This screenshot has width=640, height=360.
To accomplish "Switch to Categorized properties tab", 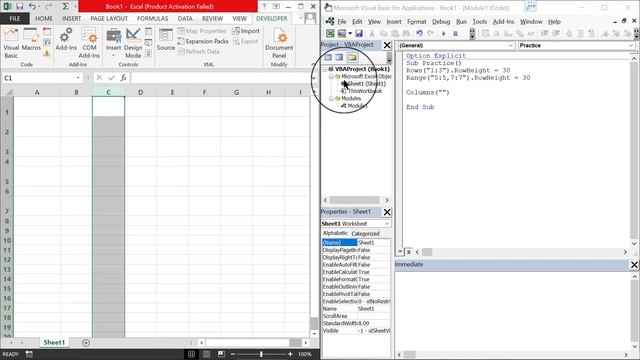I will click(365, 234).
